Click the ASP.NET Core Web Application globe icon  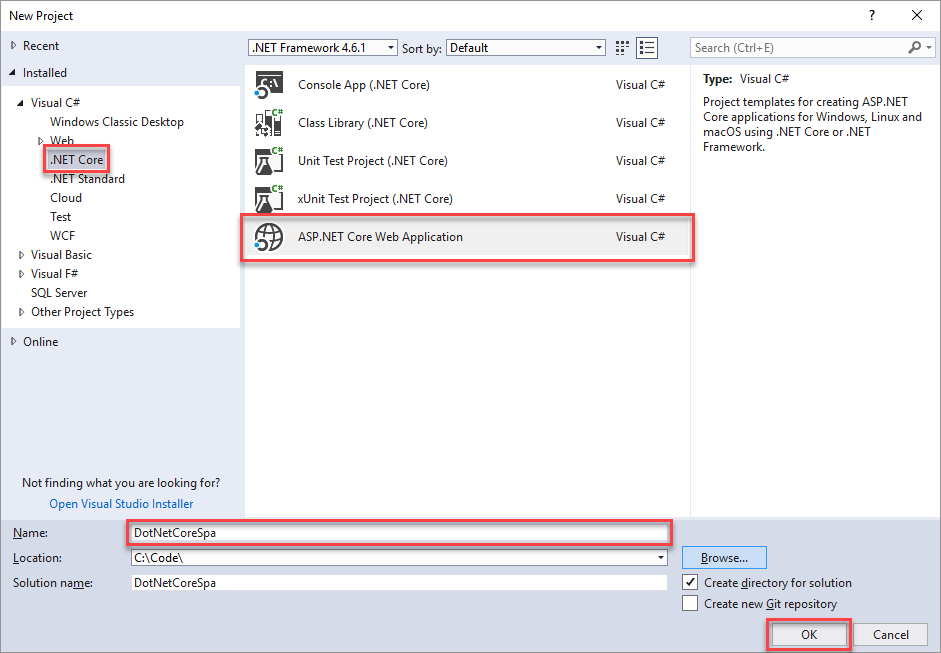268,237
